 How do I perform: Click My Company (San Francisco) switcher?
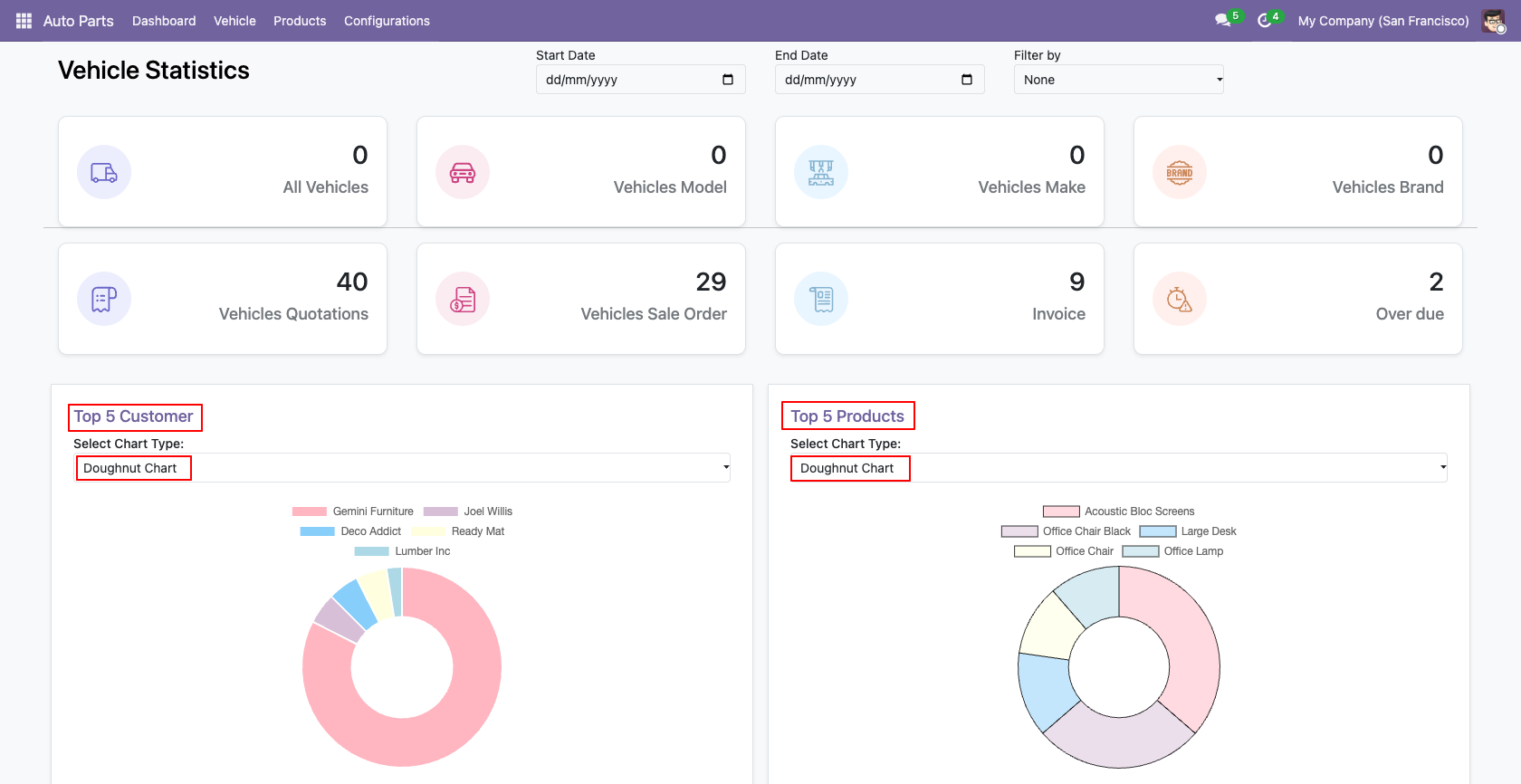point(1382,21)
